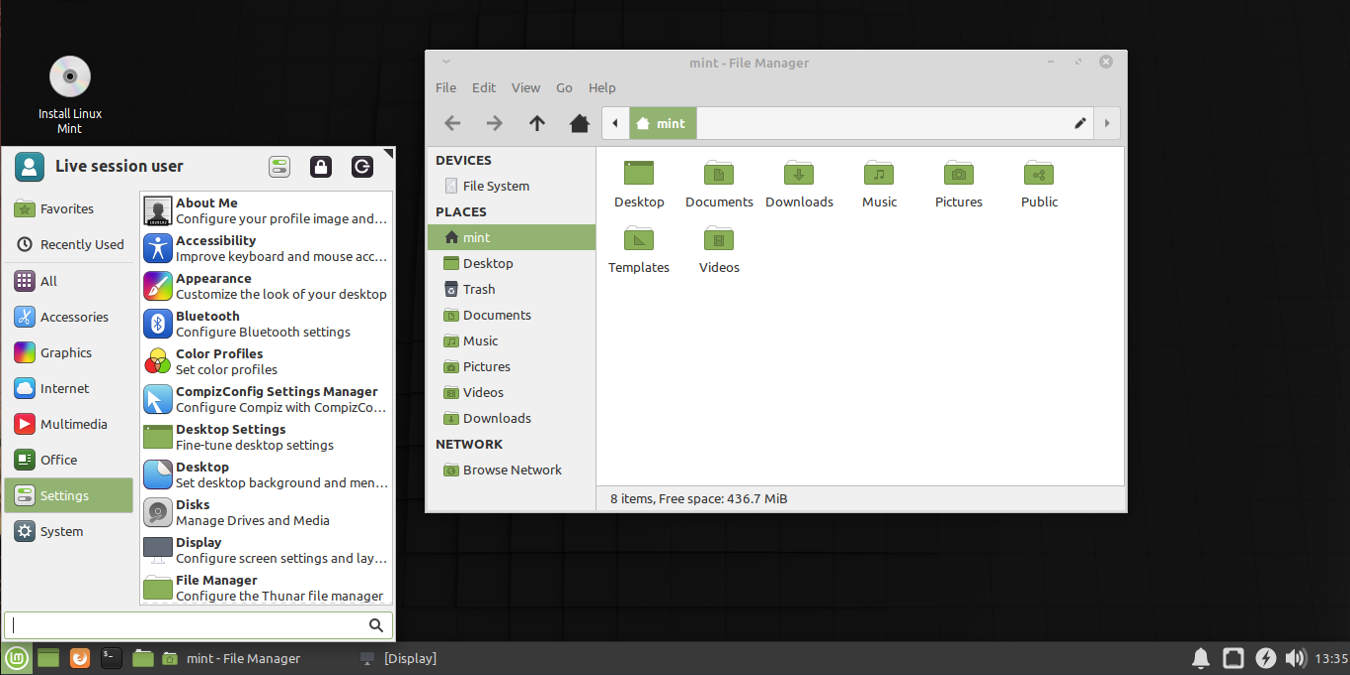Screen dimensions: 1350x675
Task: Click the right arrow beside the path bar
Action: (x=1108, y=123)
